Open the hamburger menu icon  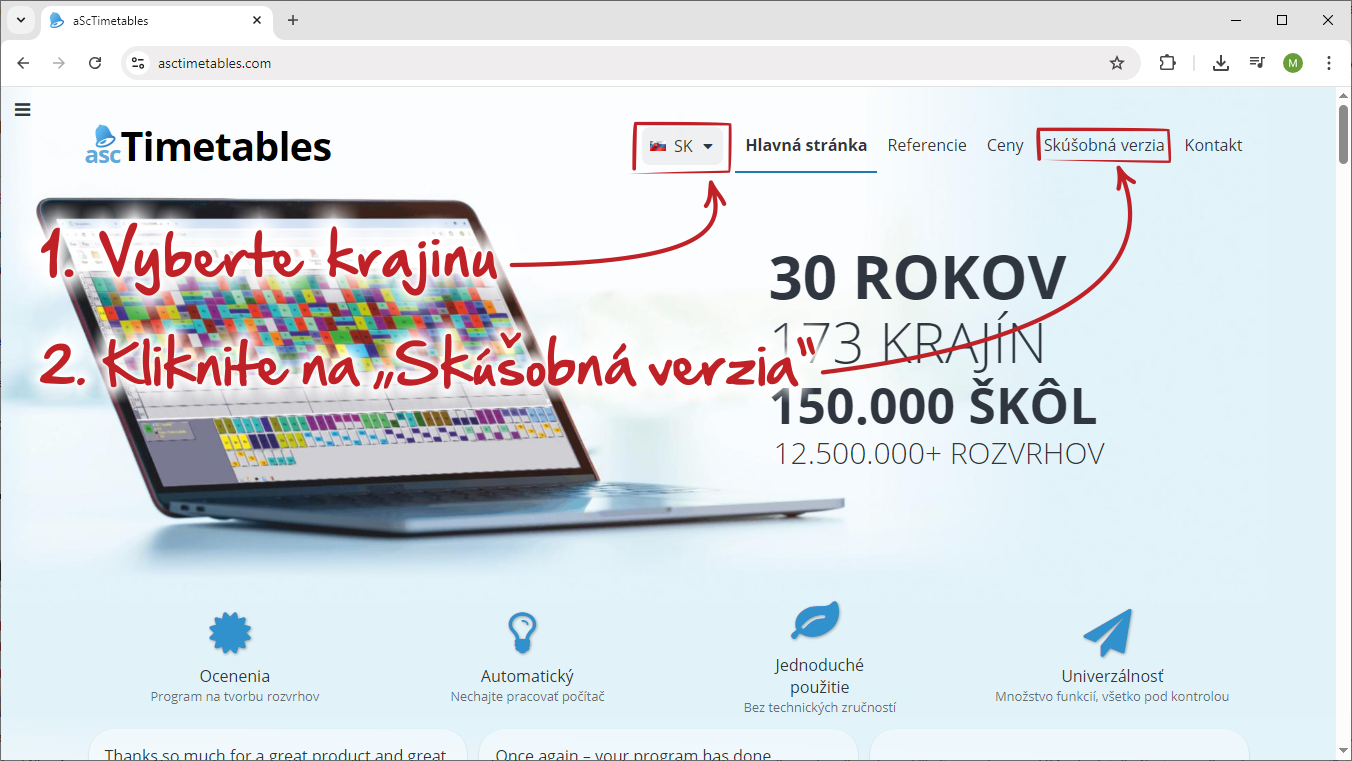point(22,110)
